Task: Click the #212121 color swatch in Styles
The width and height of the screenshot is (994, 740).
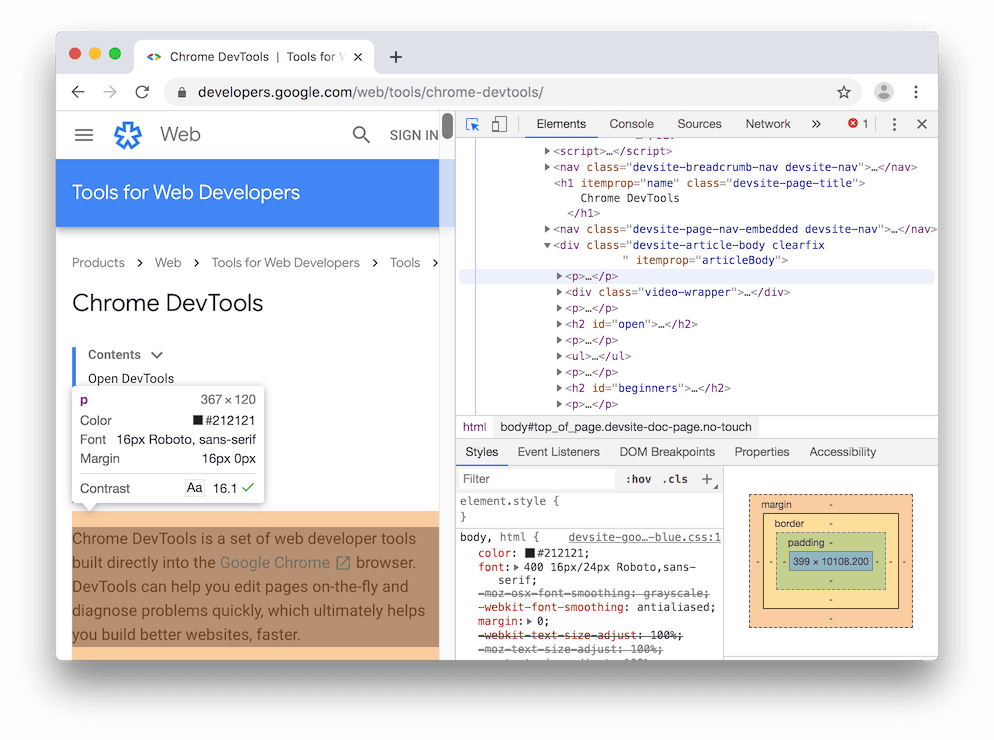Action: (x=530, y=553)
